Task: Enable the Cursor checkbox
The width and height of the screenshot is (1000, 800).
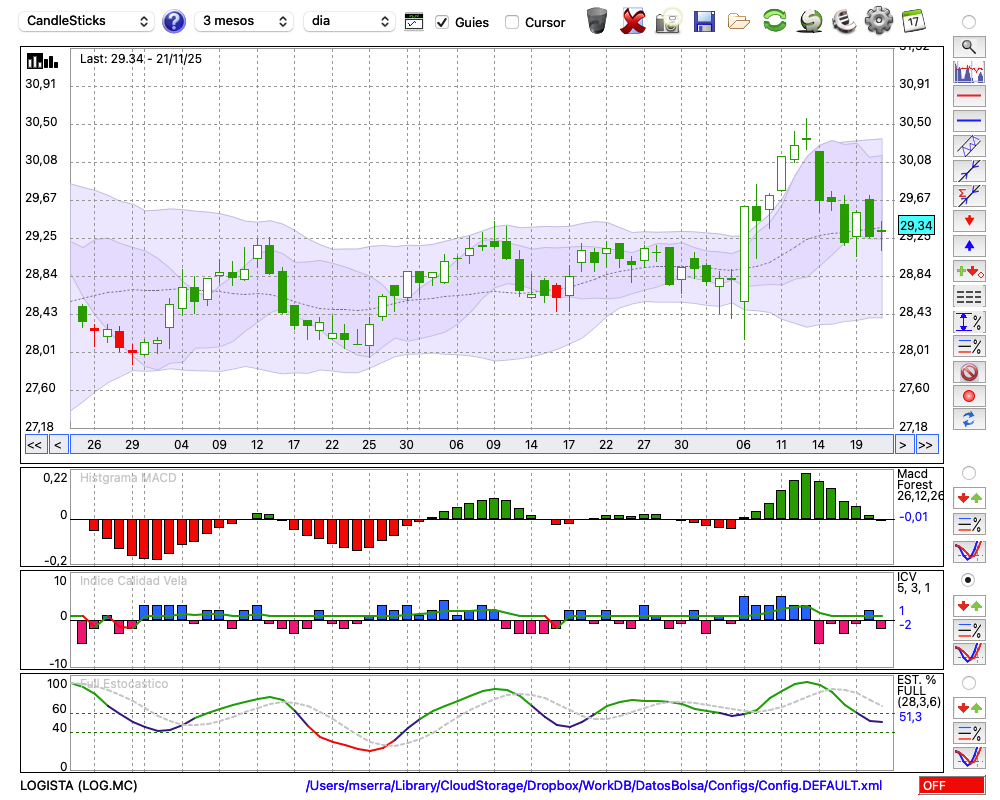Action: coord(512,22)
